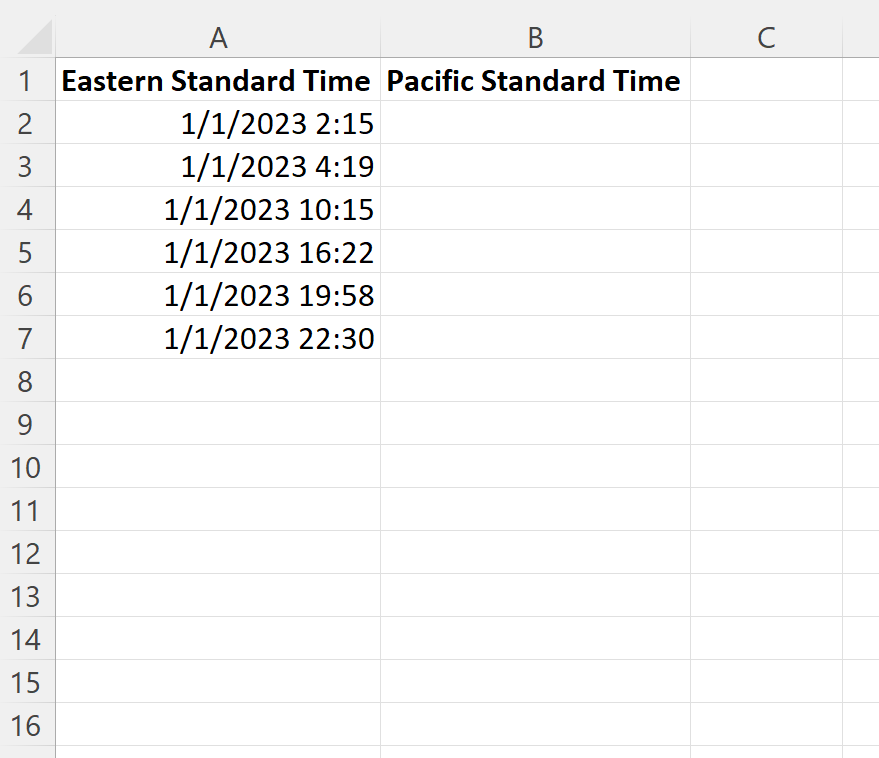The width and height of the screenshot is (879, 758).
Task: Click the Pacific Standard Time header cell
Action: pos(535,81)
